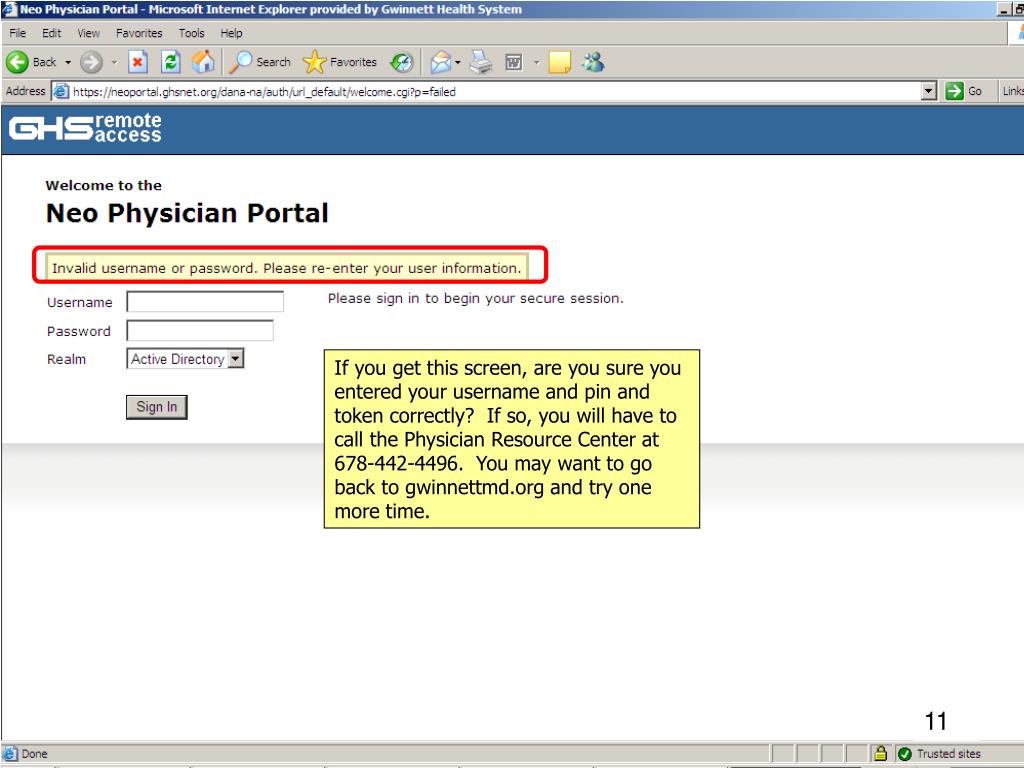Open the Mail icon dropdown arrow
Screen dimensions: 1024x768
(458, 63)
